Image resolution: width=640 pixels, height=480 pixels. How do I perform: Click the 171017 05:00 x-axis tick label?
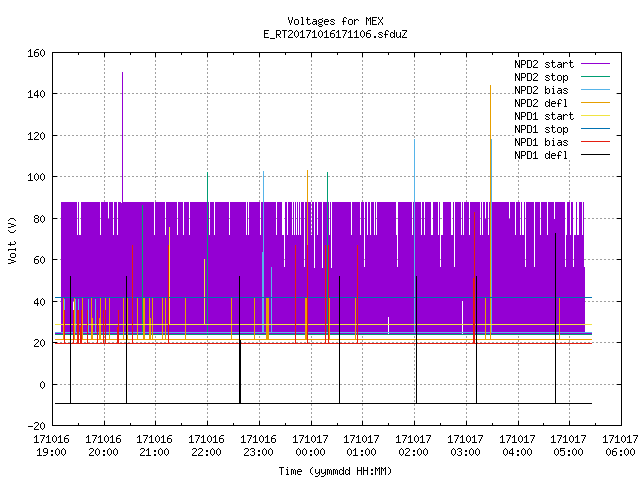[568, 446]
